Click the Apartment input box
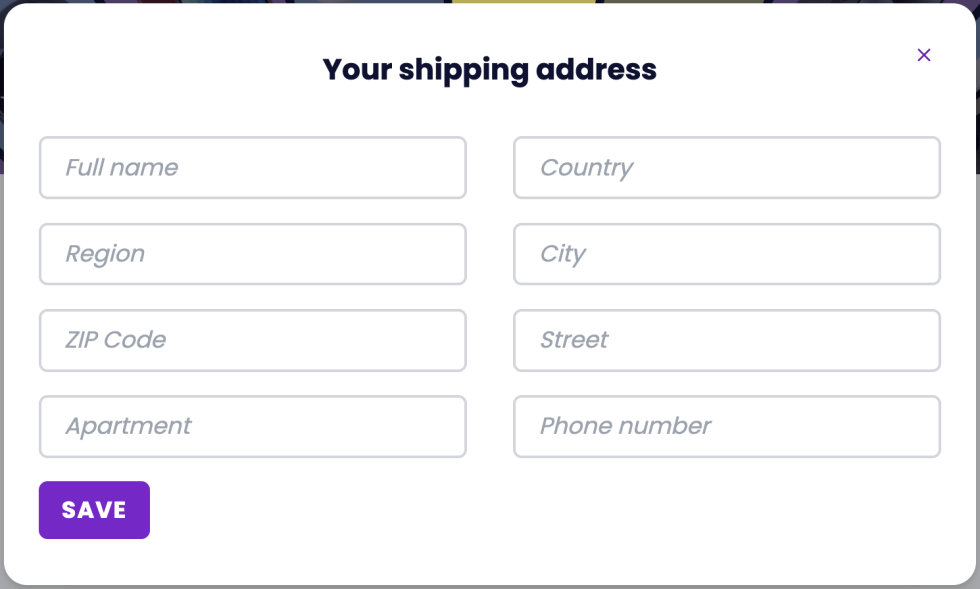 (x=252, y=426)
